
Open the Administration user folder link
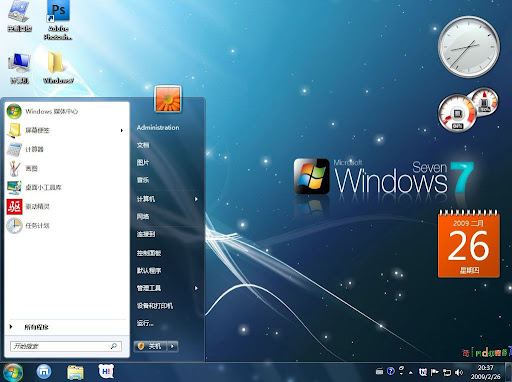(158, 127)
